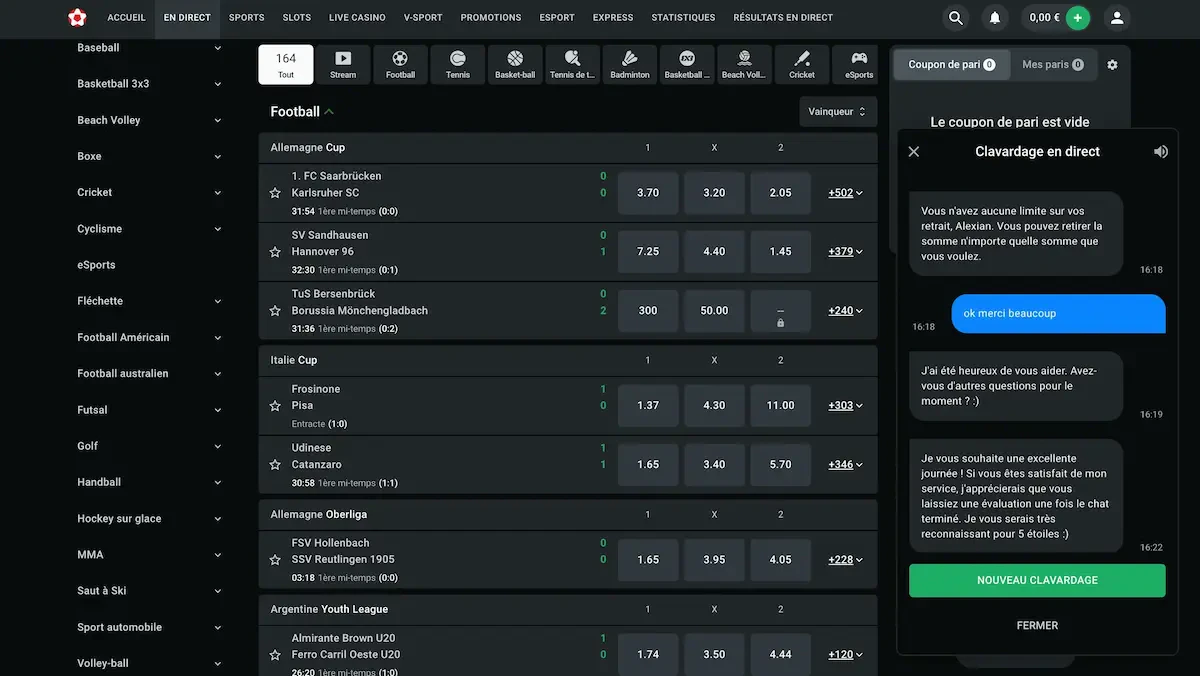
Task: Select odds 7.25 for SV Sandhausen
Action: (648, 252)
